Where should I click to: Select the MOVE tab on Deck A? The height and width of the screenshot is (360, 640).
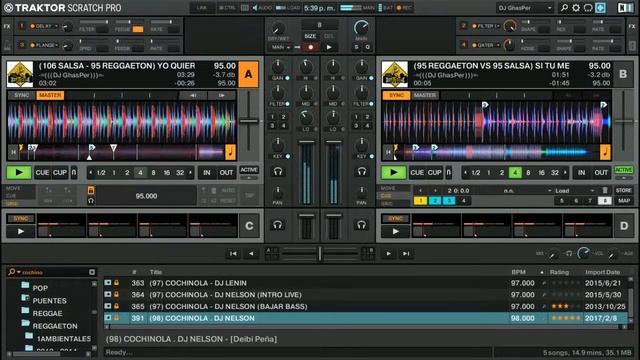click(x=13, y=189)
